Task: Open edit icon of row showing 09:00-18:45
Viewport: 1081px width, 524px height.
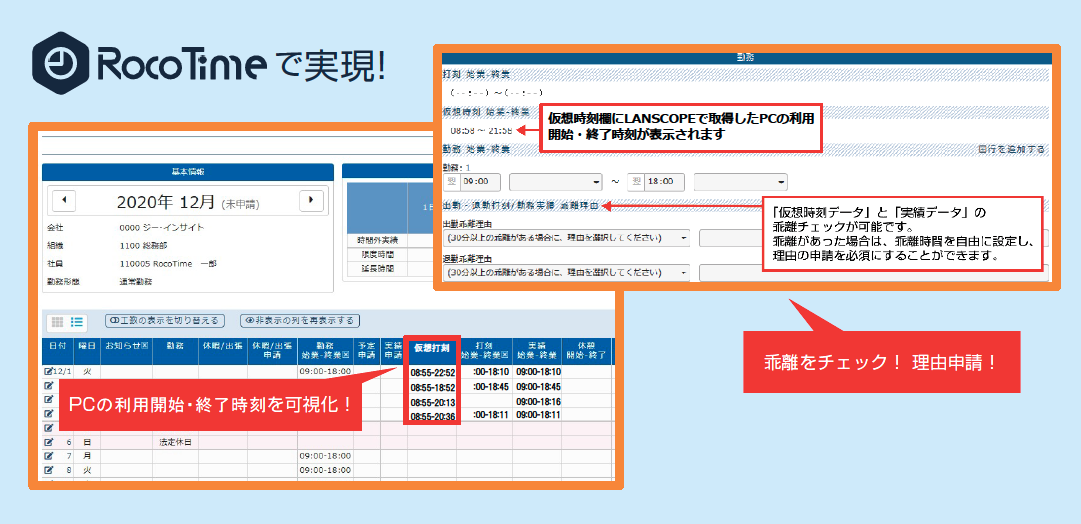Action: click(x=48, y=386)
